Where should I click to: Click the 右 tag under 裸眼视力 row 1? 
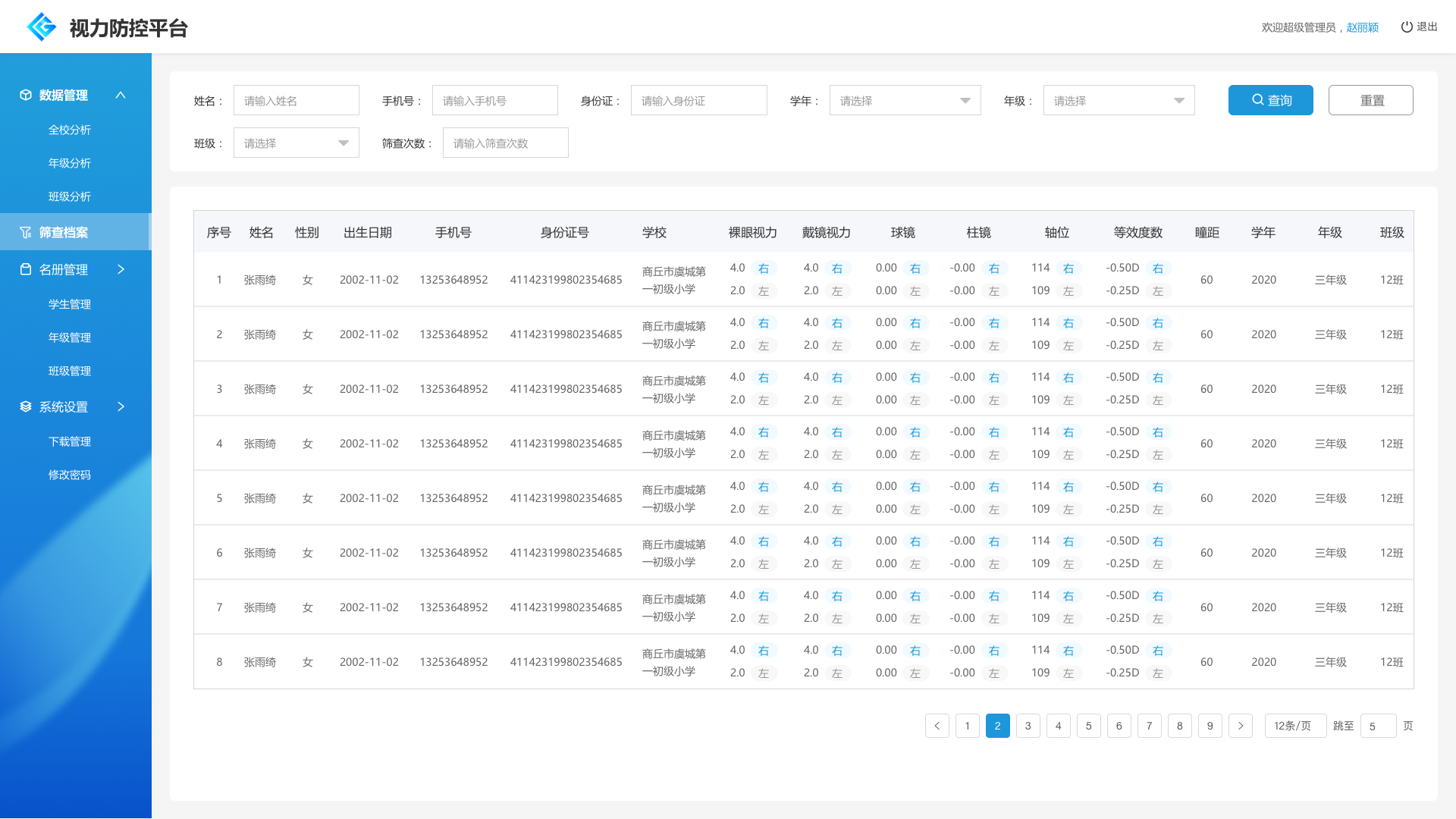[x=764, y=268]
